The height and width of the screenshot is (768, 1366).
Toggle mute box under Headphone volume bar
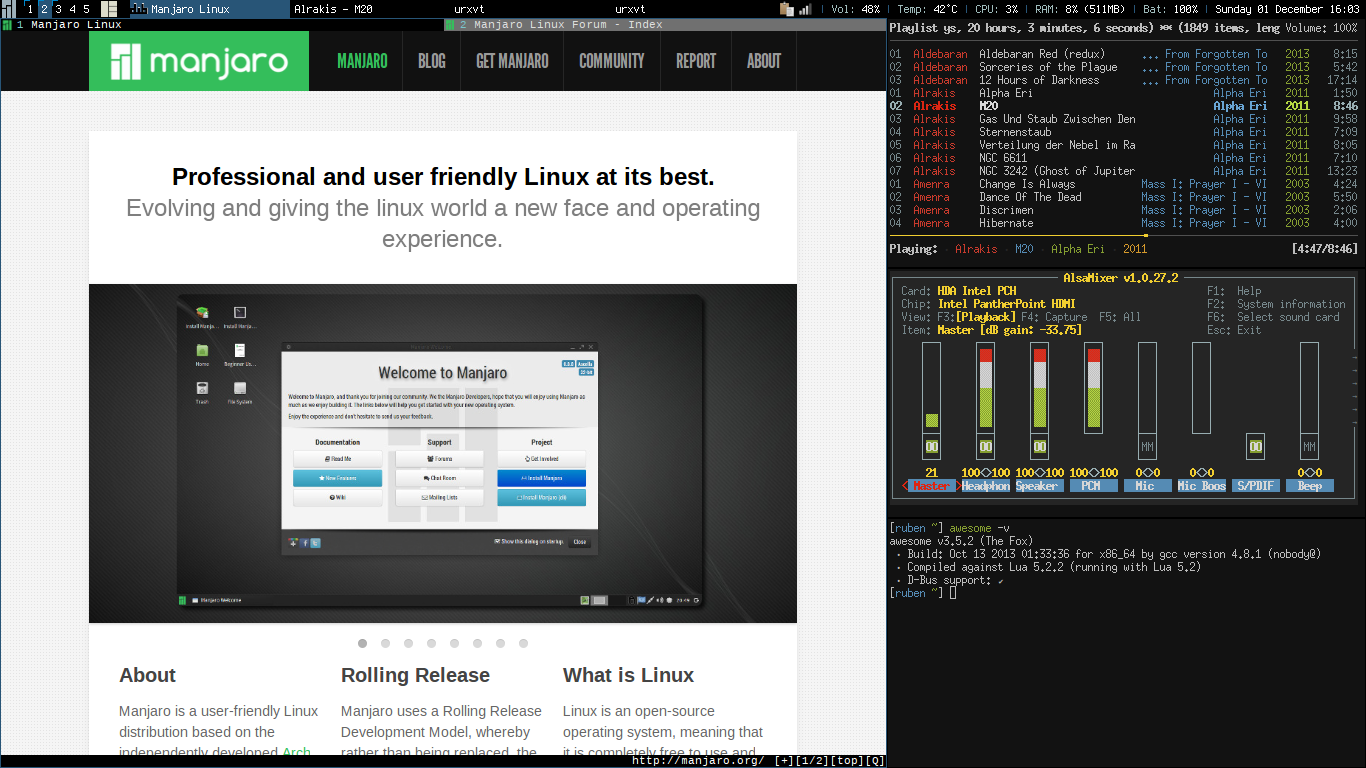(986, 447)
